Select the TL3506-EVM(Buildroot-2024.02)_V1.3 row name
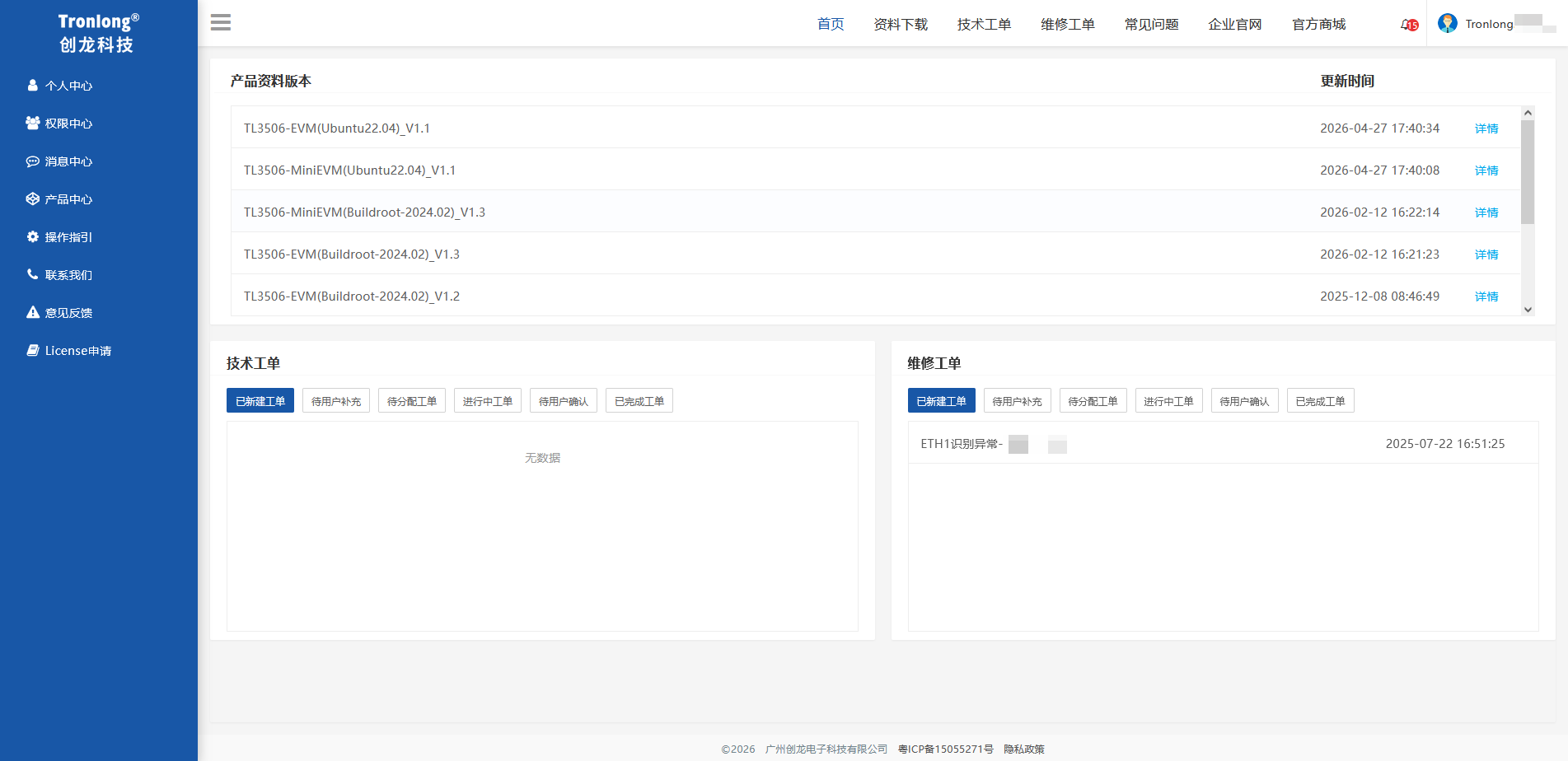This screenshot has height=761, width=1568. coord(352,254)
